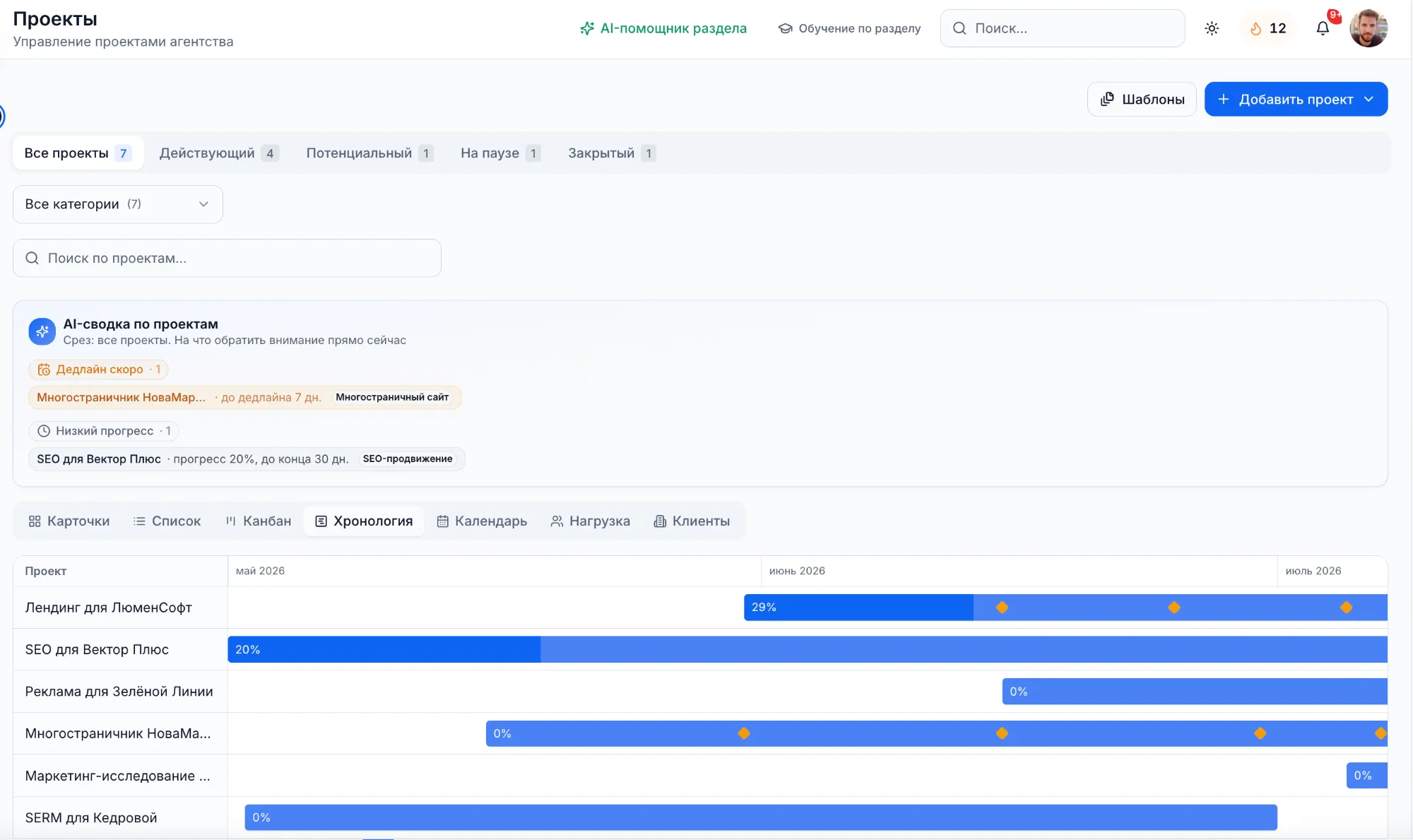Image resolution: width=1413 pixels, height=840 pixels.
Task: Click the 0% bar of SERM для Кедровой
Action: click(x=761, y=817)
